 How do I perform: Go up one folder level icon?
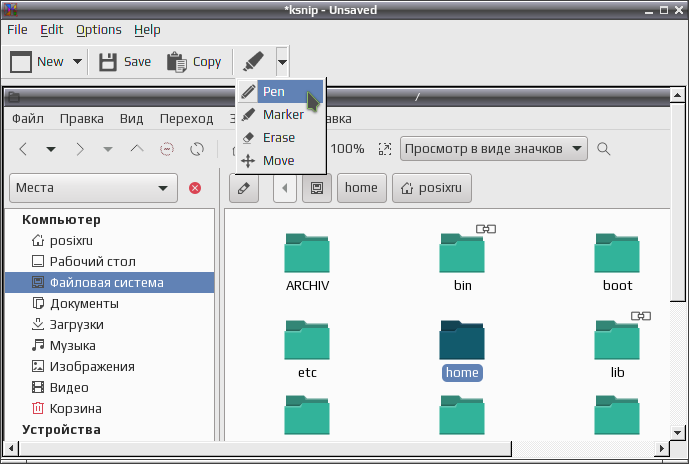tap(137, 149)
